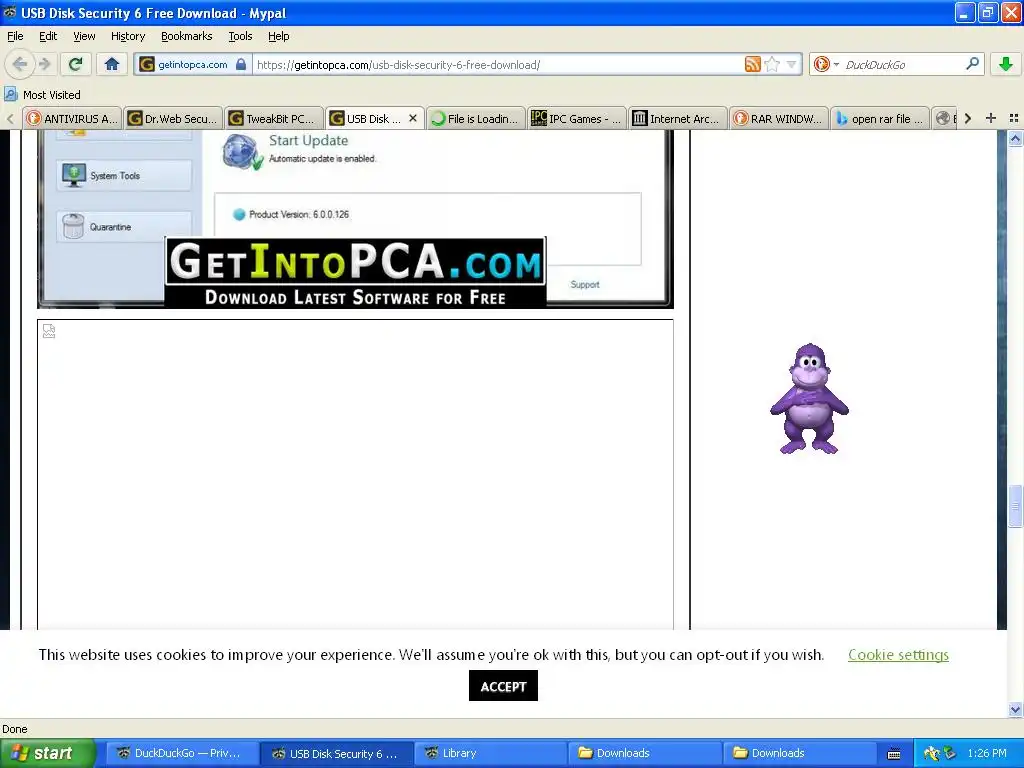The width and height of the screenshot is (1024, 768).
Task: Click the RSS feed icon in address bar
Action: pyautogui.click(x=752, y=64)
